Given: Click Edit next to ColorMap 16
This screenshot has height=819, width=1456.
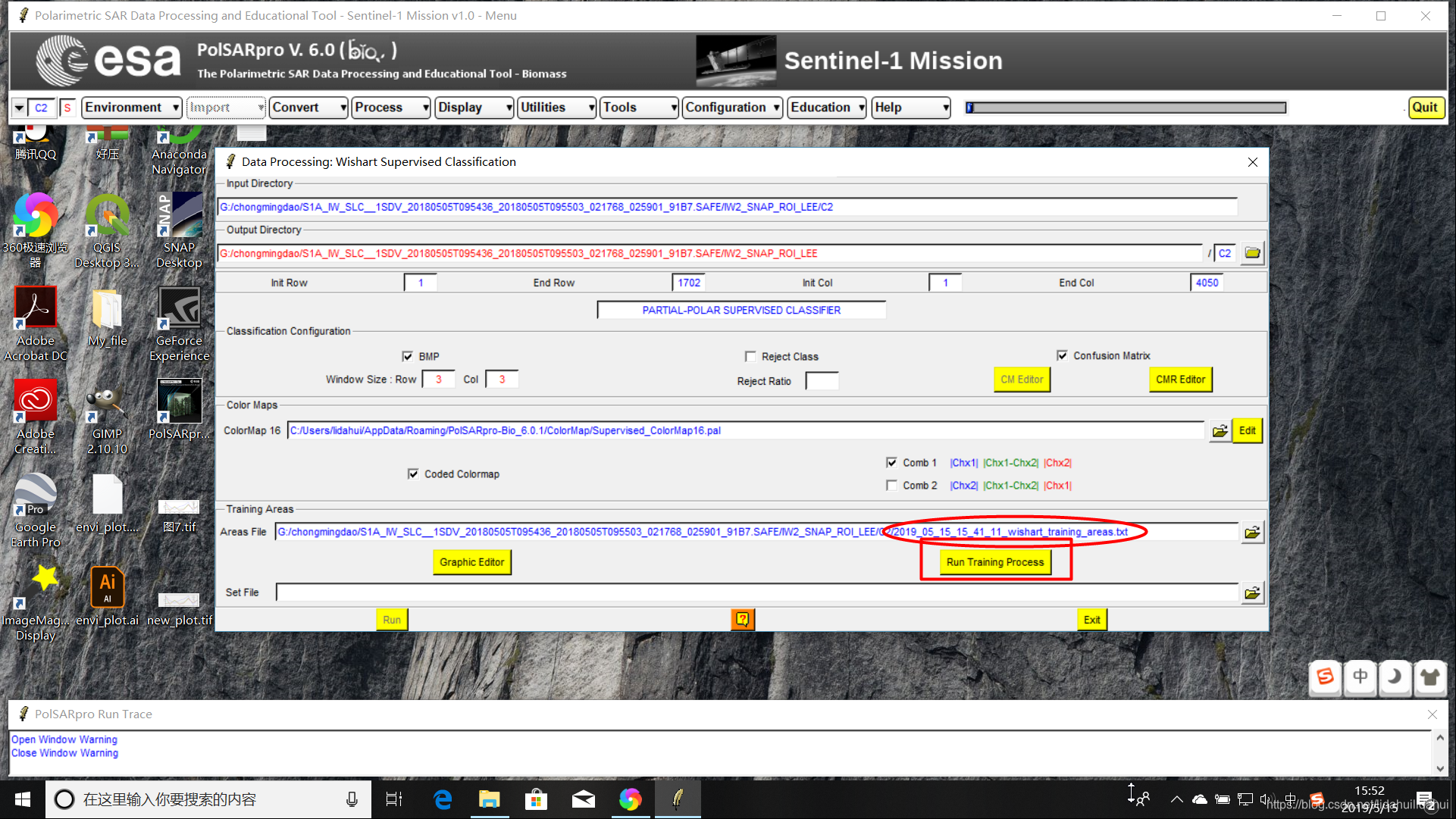Looking at the screenshot, I should coord(1247,431).
